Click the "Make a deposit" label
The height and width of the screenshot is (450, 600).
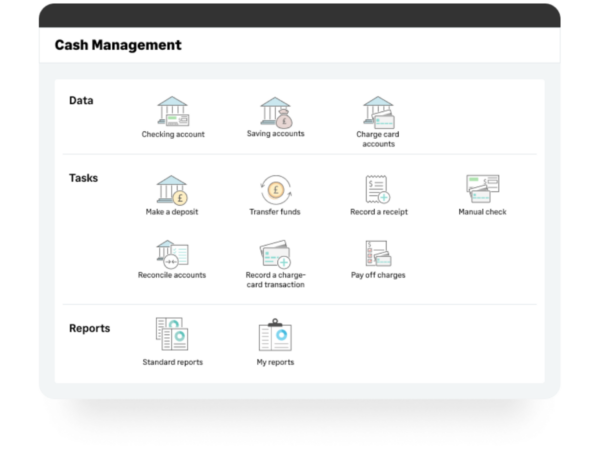[172, 212]
